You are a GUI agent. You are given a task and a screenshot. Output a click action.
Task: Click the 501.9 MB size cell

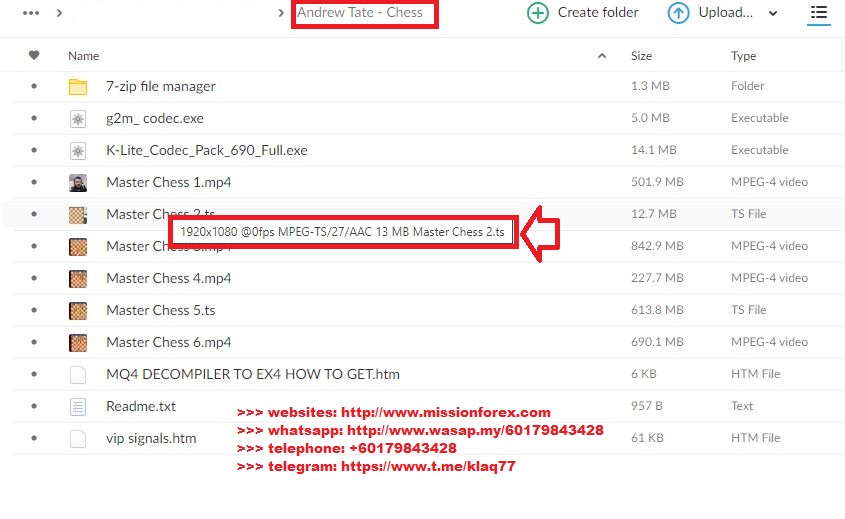click(x=657, y=182)
